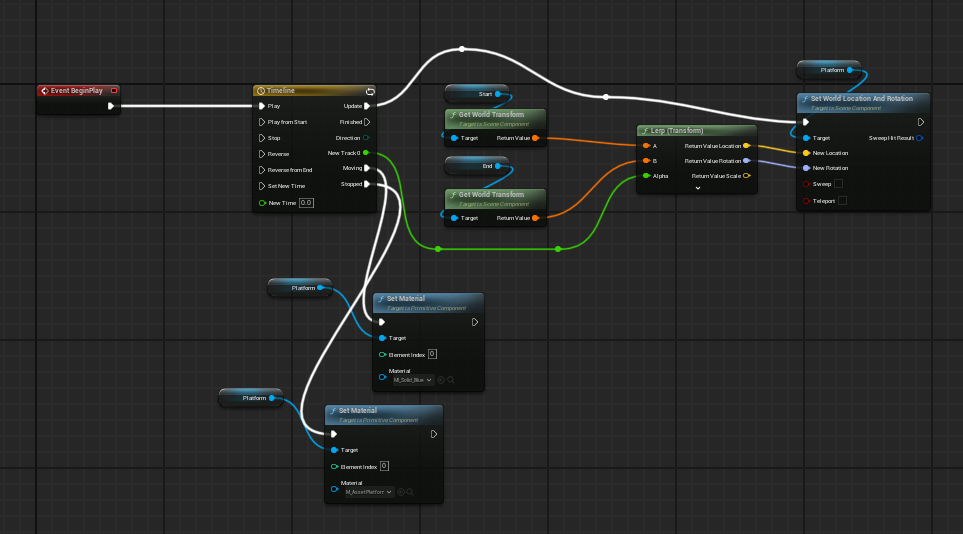963x534 pixels.
Task: Click the Timeline Stop input pin
Action: (x=262, y=138)
